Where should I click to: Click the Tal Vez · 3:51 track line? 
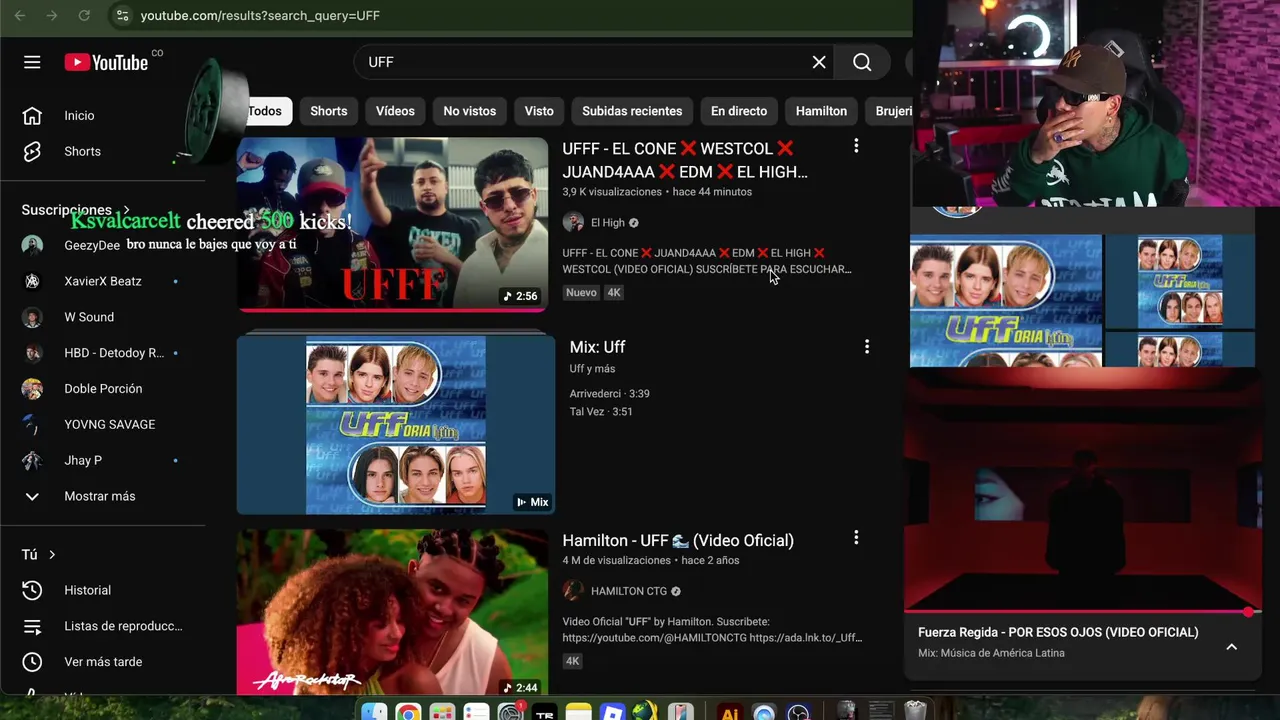tap(601, 412)
